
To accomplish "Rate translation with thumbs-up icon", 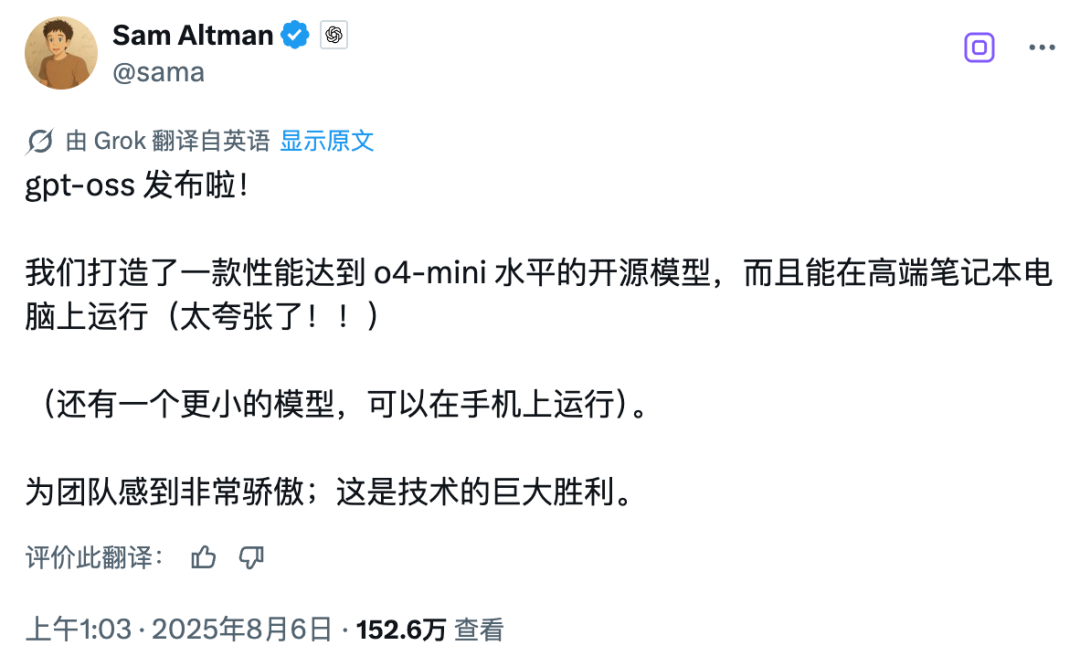I will click(203, 557).
